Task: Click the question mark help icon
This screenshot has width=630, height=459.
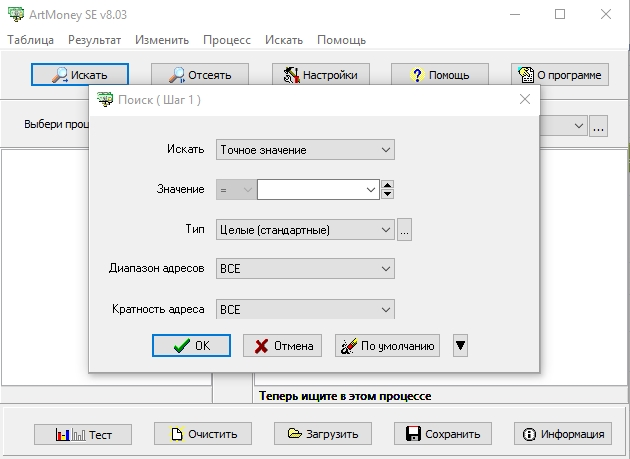Action: [x=417, y=75]
